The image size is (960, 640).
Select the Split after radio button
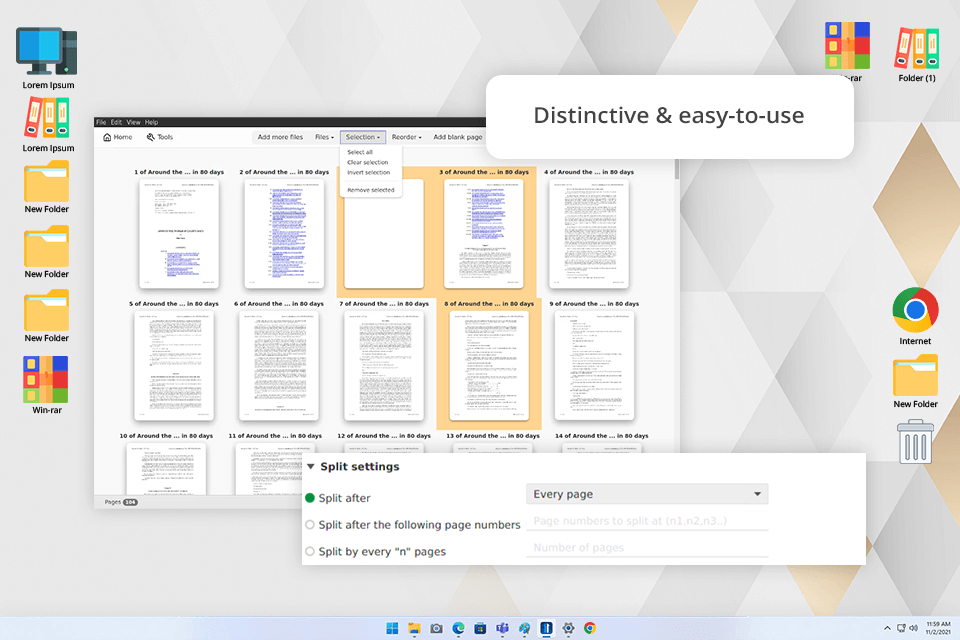pos(310,498)
